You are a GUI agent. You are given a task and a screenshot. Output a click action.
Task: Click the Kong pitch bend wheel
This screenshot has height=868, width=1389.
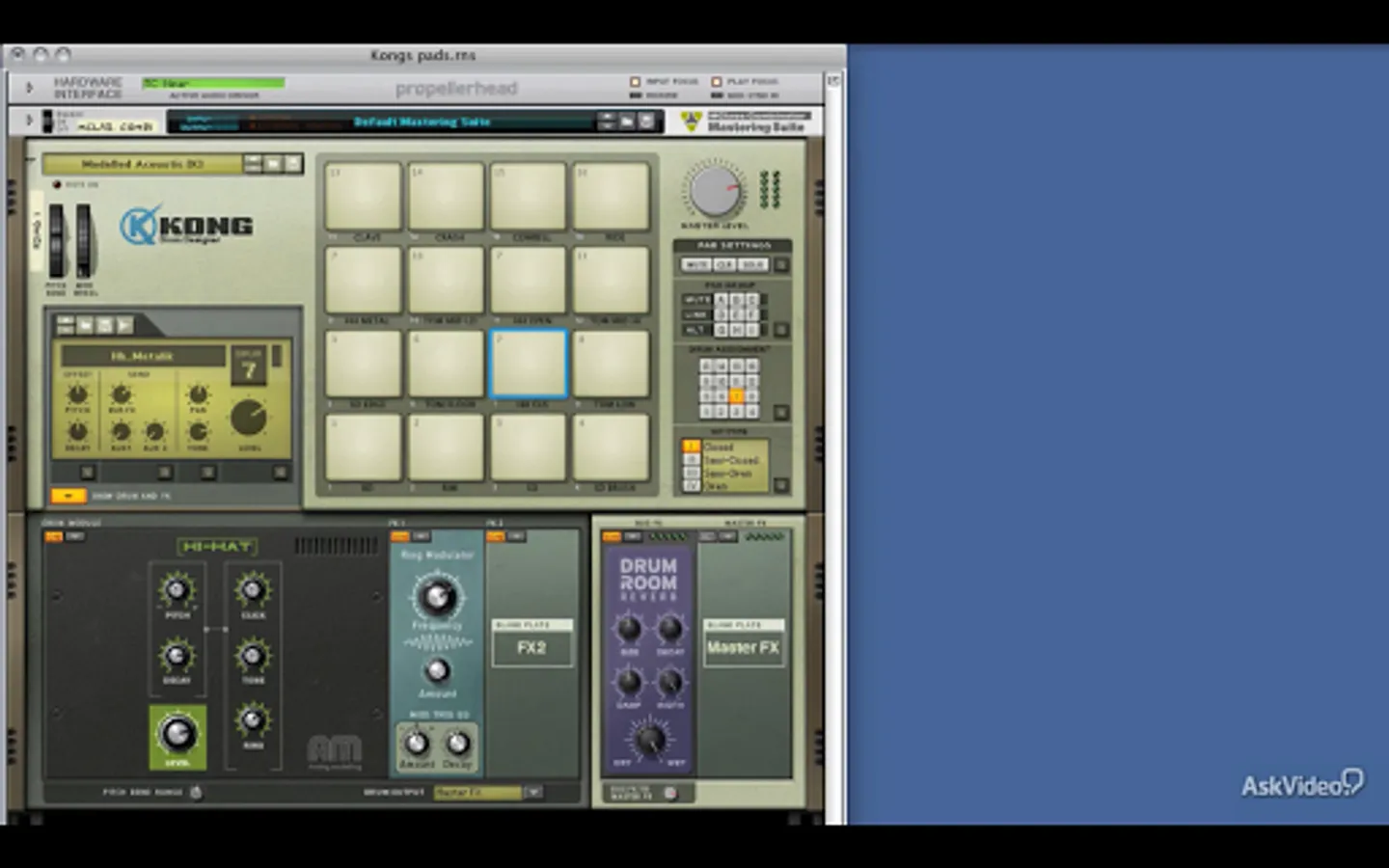[57, 239]
